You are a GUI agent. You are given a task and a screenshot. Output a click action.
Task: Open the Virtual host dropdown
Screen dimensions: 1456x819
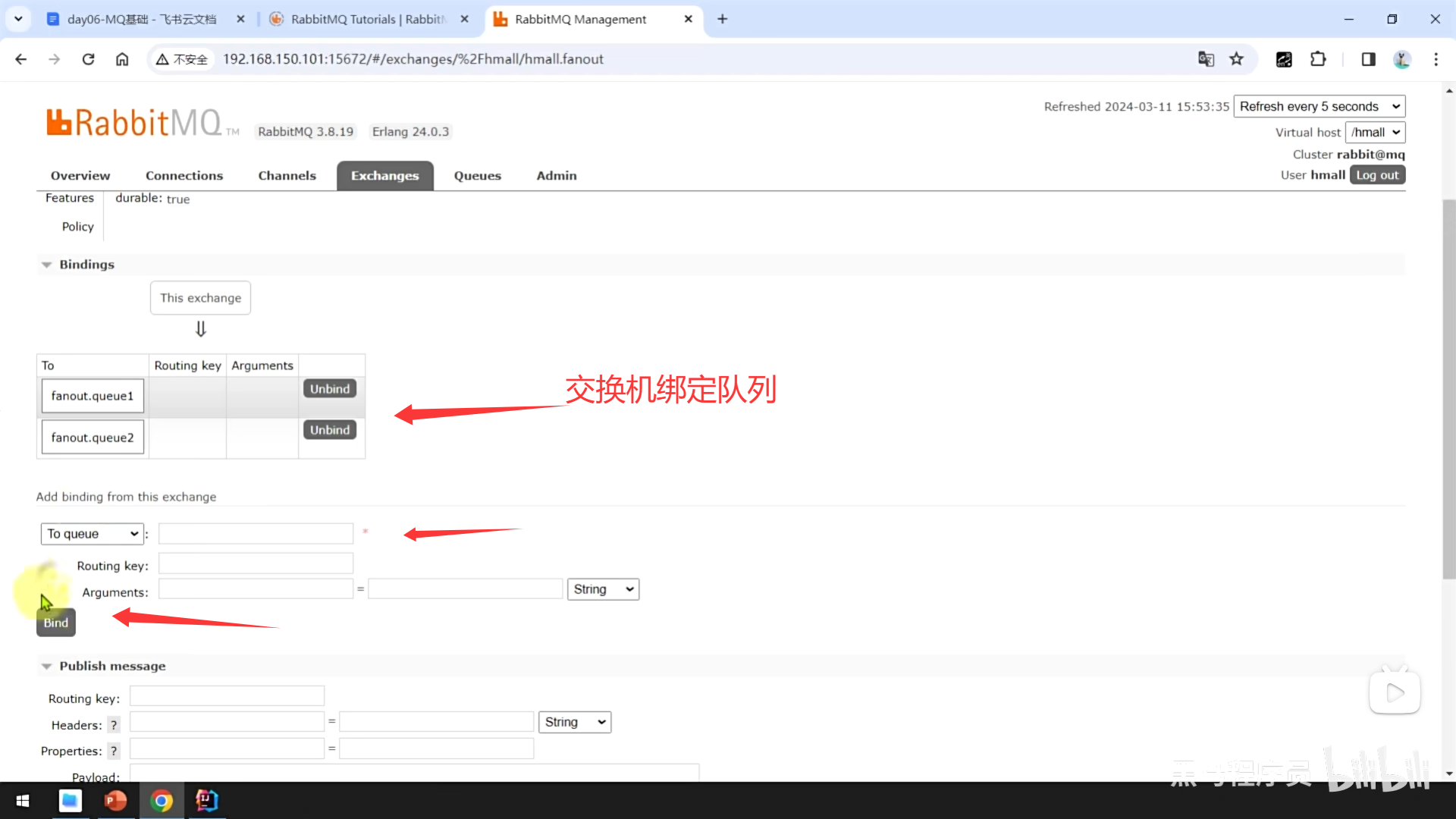coord(1374,132)
